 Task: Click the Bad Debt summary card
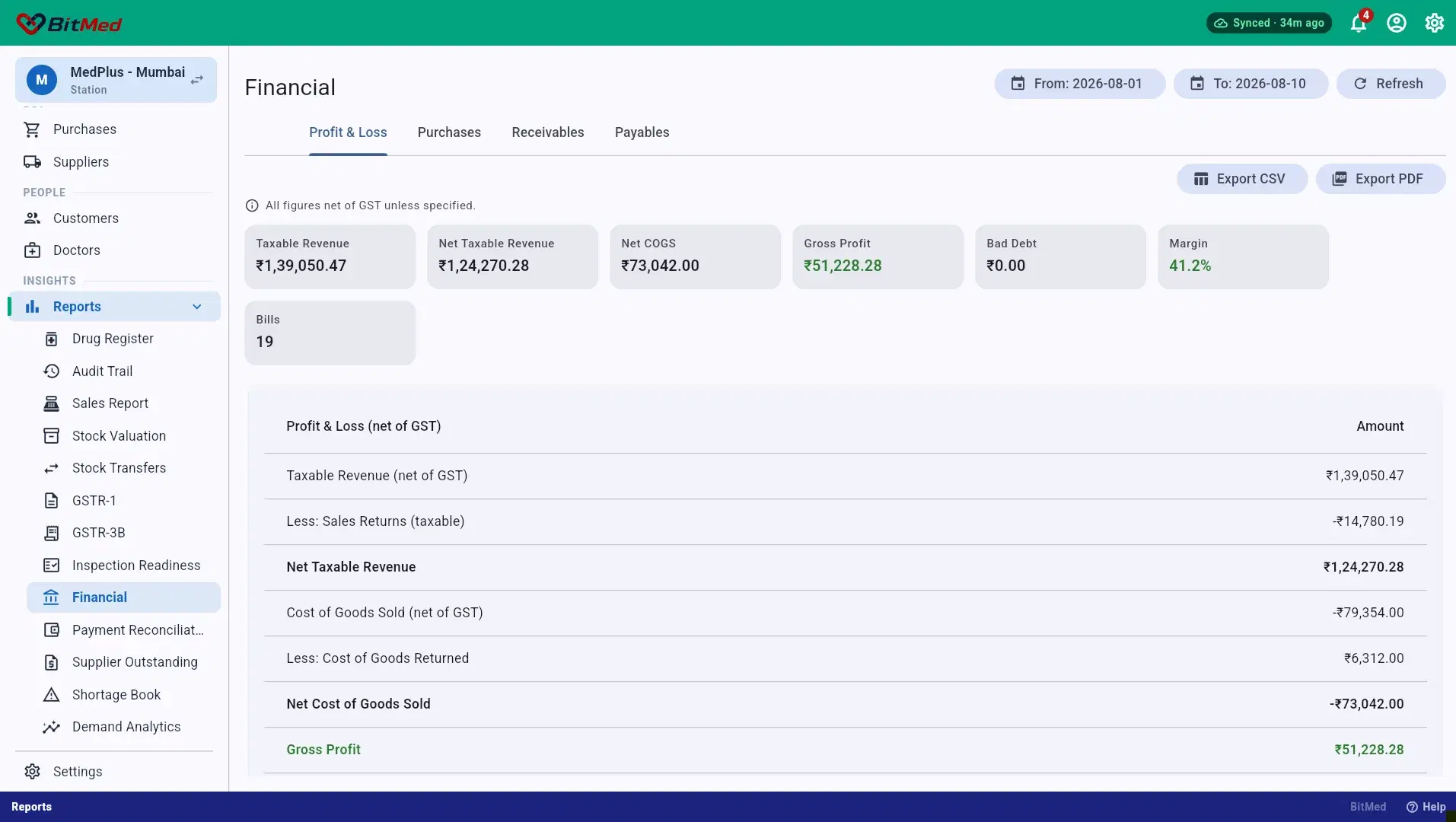coord(1060,256)
